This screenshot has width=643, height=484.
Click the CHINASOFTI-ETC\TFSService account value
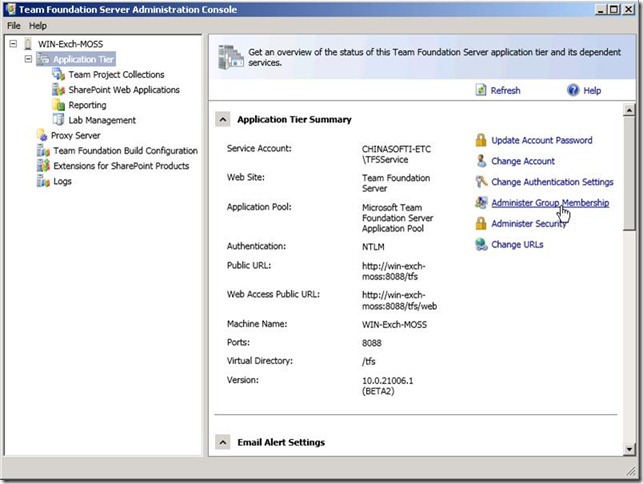(396, 154)
